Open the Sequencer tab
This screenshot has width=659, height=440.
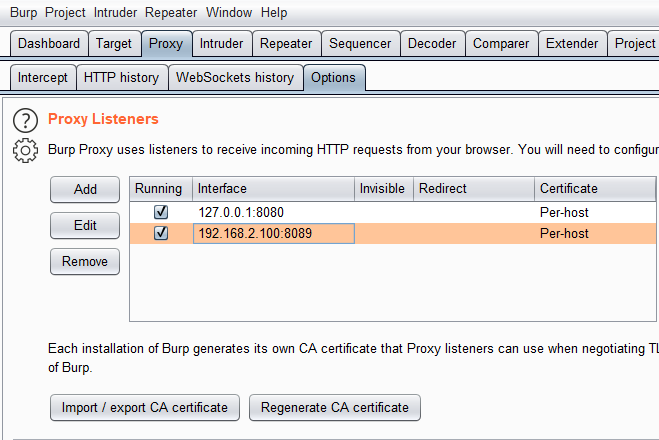pyautogui.click(x=360, y=43)
